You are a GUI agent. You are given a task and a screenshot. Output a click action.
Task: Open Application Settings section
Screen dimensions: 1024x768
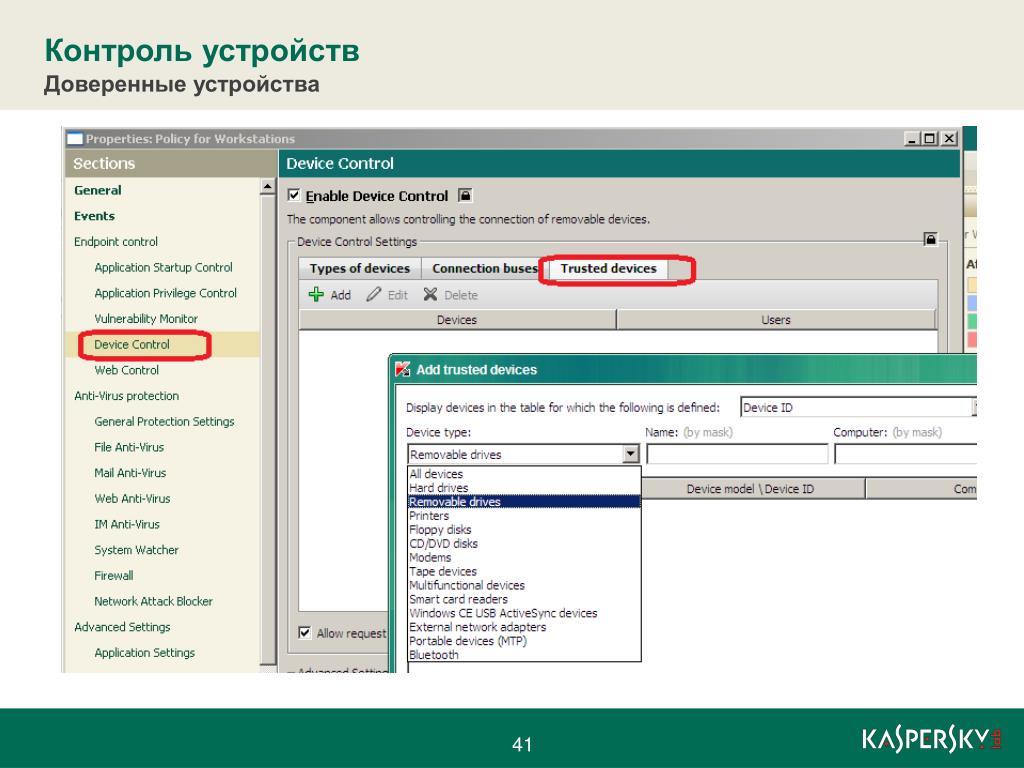pos(144,652)
